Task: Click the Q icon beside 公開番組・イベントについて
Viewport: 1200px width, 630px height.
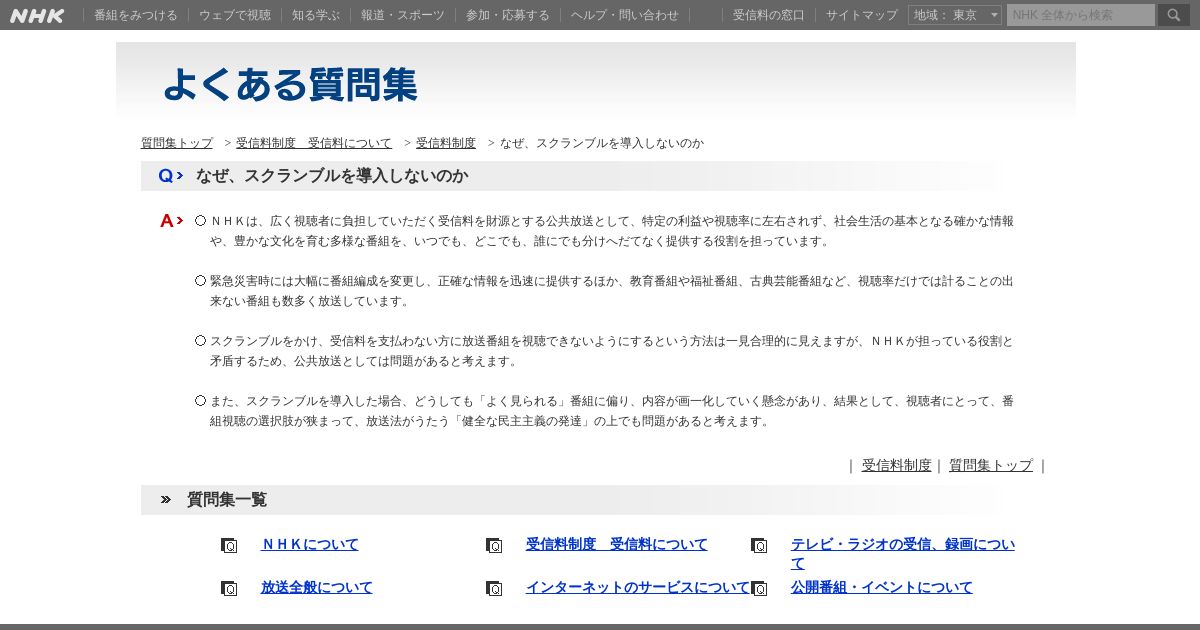Action: point(759,588)
